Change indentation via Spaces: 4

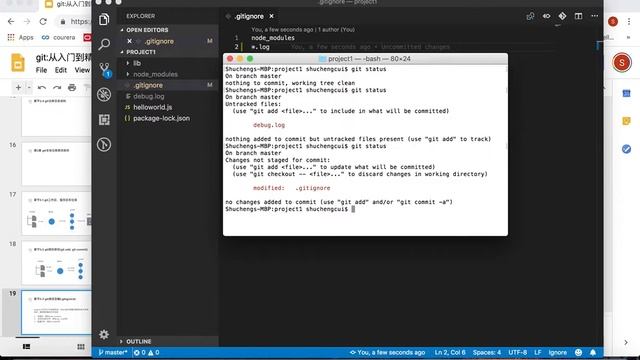click(x=487, y=352)
